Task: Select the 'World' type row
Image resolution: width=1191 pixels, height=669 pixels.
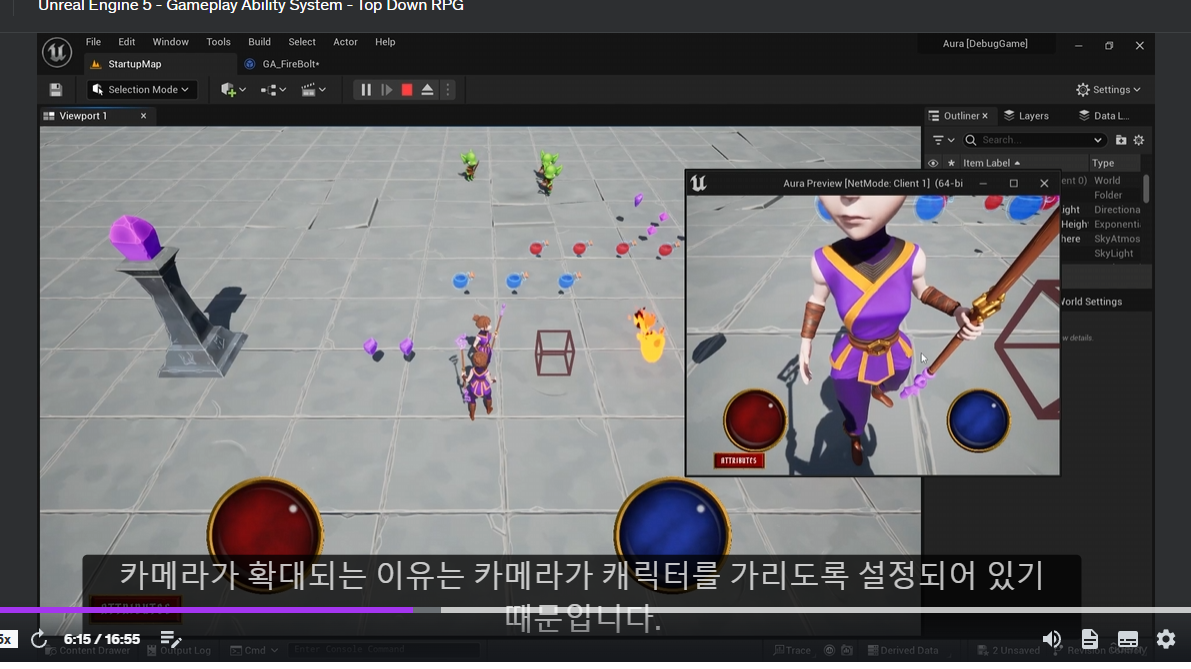Action: 1107,180
